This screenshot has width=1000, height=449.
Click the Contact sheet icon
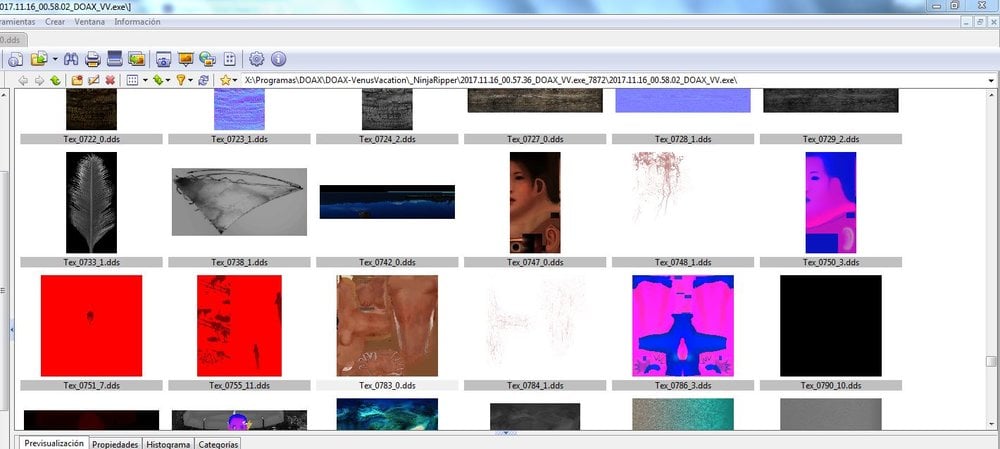[230, 59]
